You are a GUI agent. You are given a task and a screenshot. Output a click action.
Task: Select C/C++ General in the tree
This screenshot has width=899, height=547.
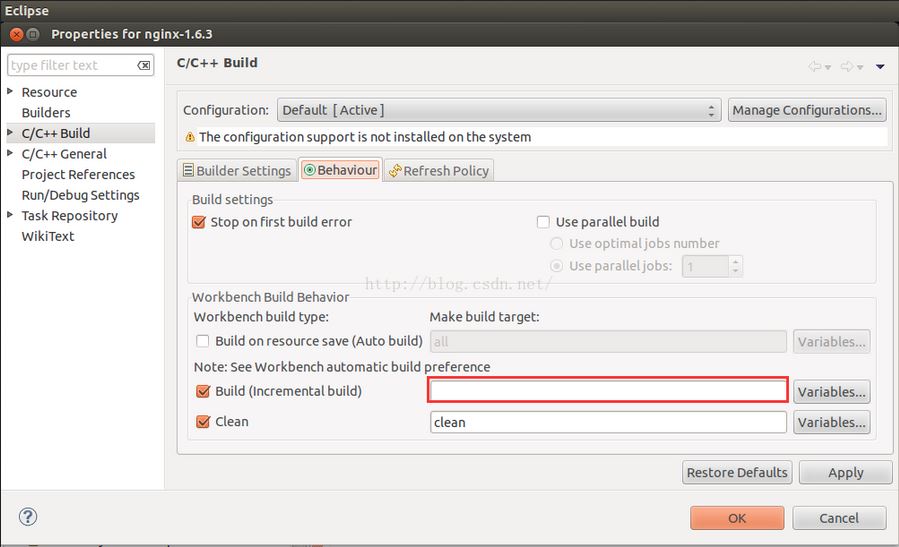(64, 154)
